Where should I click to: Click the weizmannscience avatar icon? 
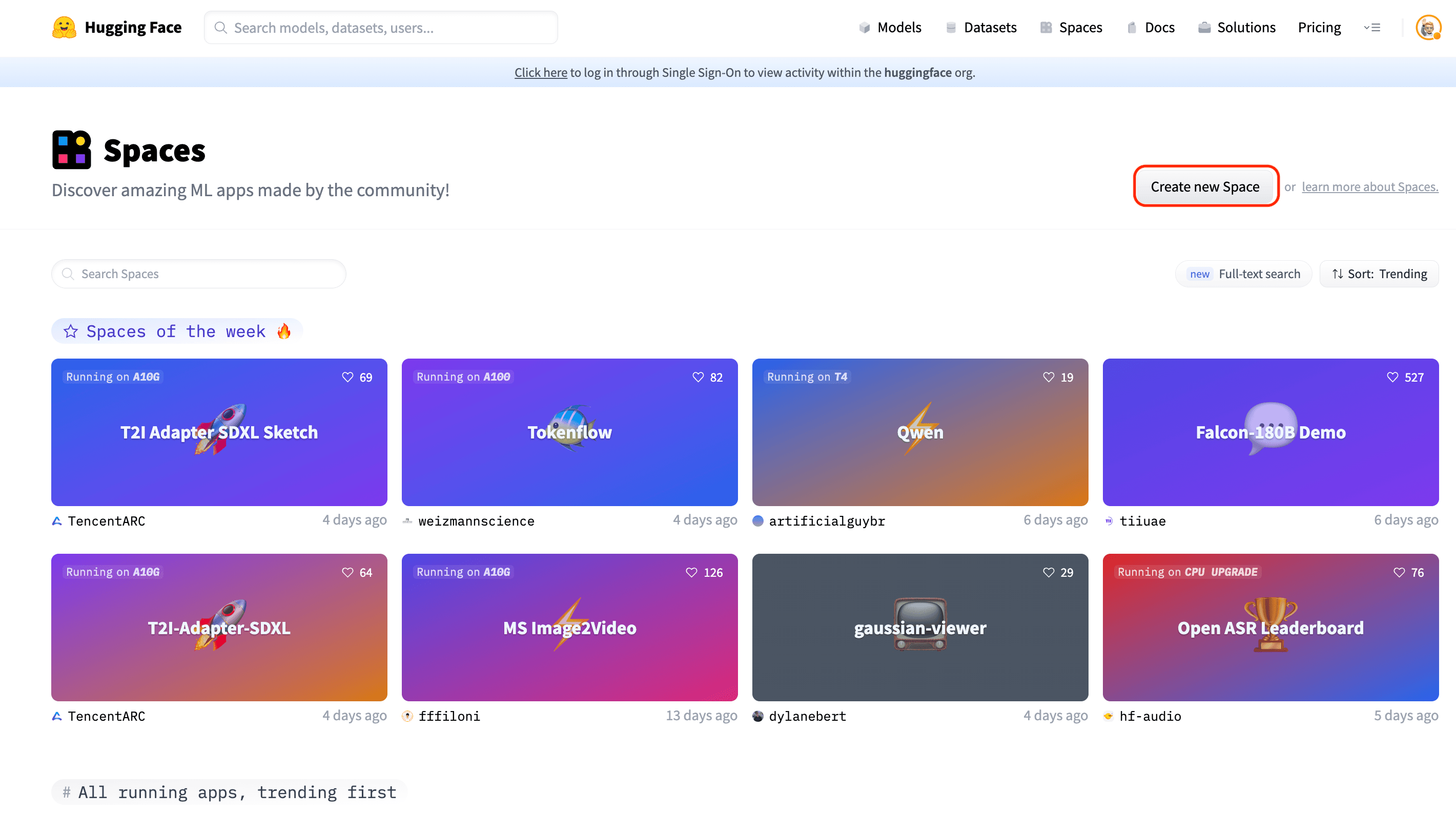tap(407, 521)
